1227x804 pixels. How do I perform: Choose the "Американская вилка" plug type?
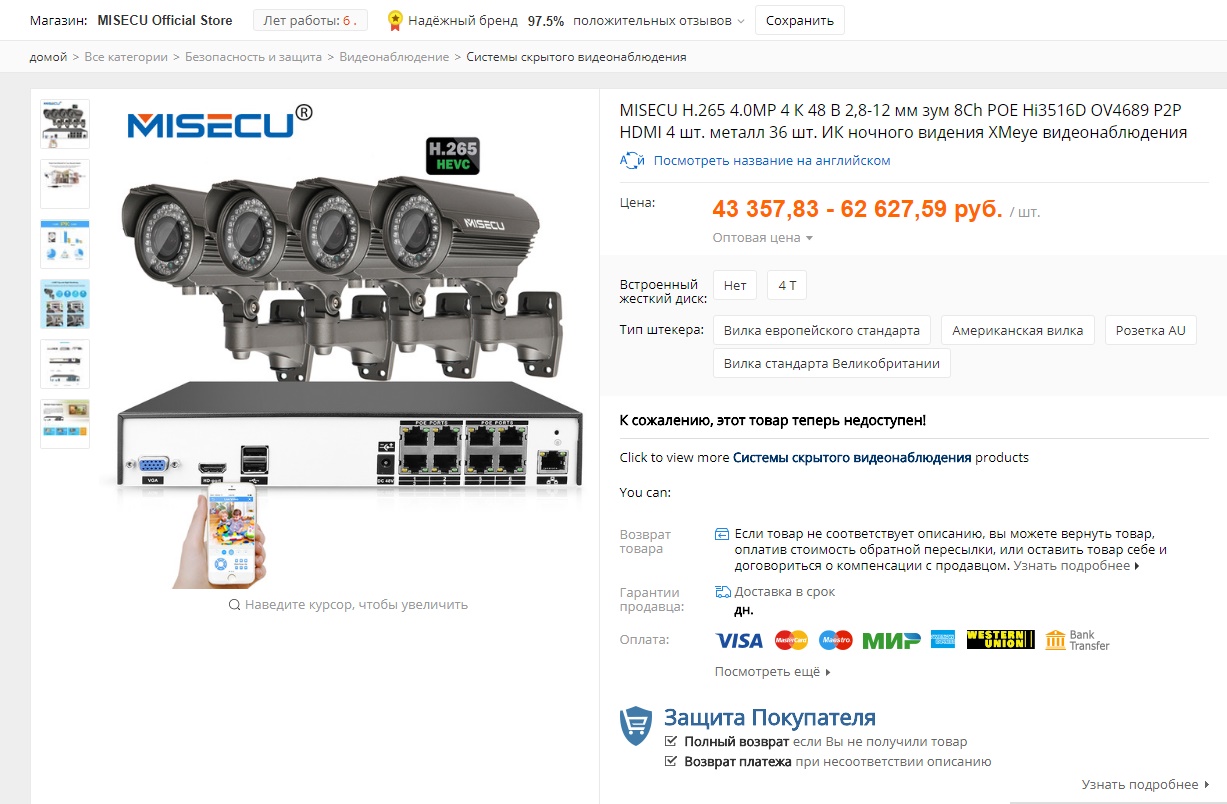(1018, 330)
